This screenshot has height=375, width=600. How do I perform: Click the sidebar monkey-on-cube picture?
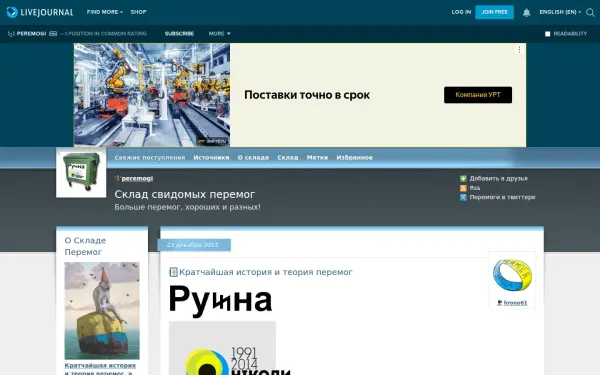coord(102,310)
